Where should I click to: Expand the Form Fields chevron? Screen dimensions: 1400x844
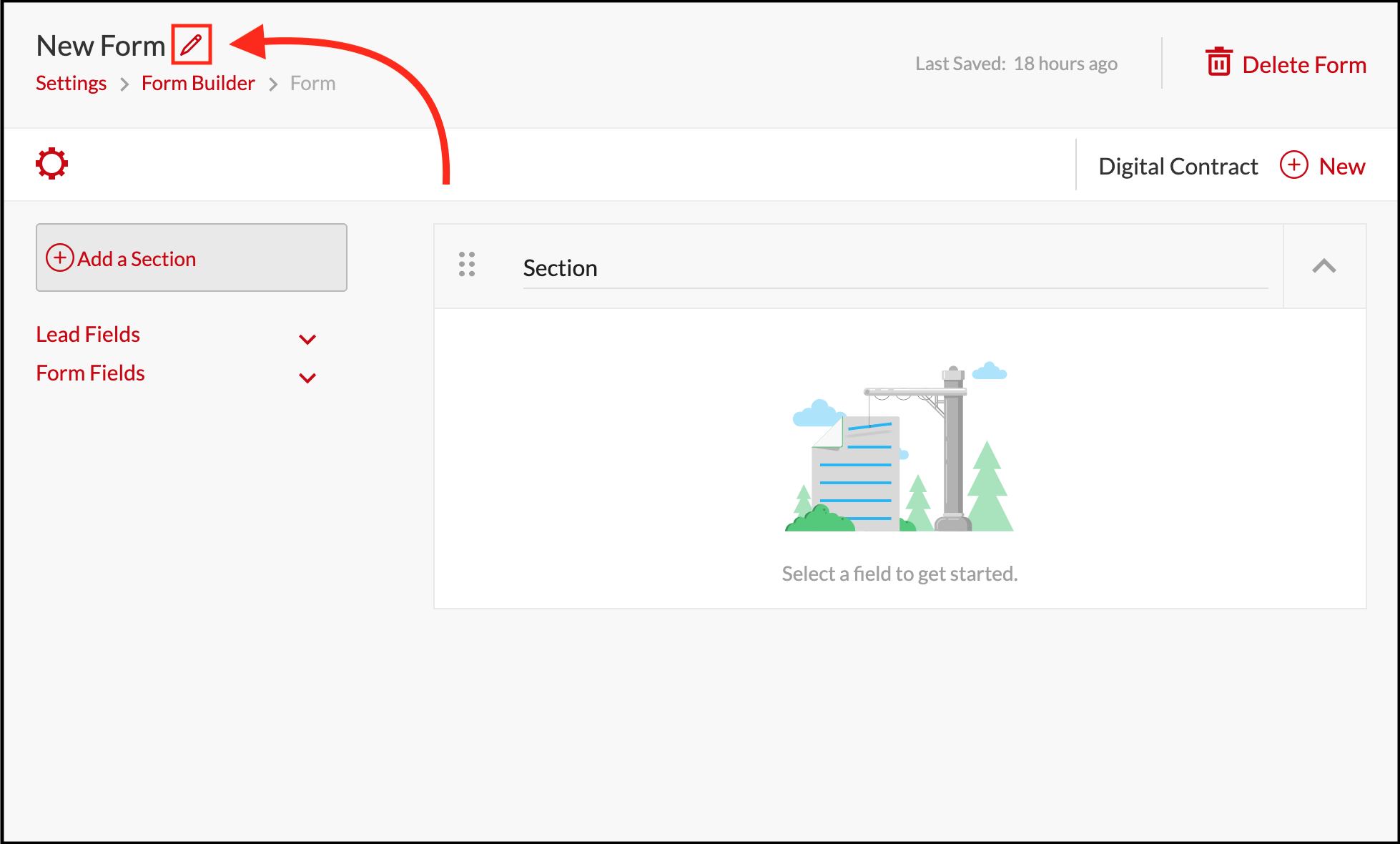click(307, 378)
